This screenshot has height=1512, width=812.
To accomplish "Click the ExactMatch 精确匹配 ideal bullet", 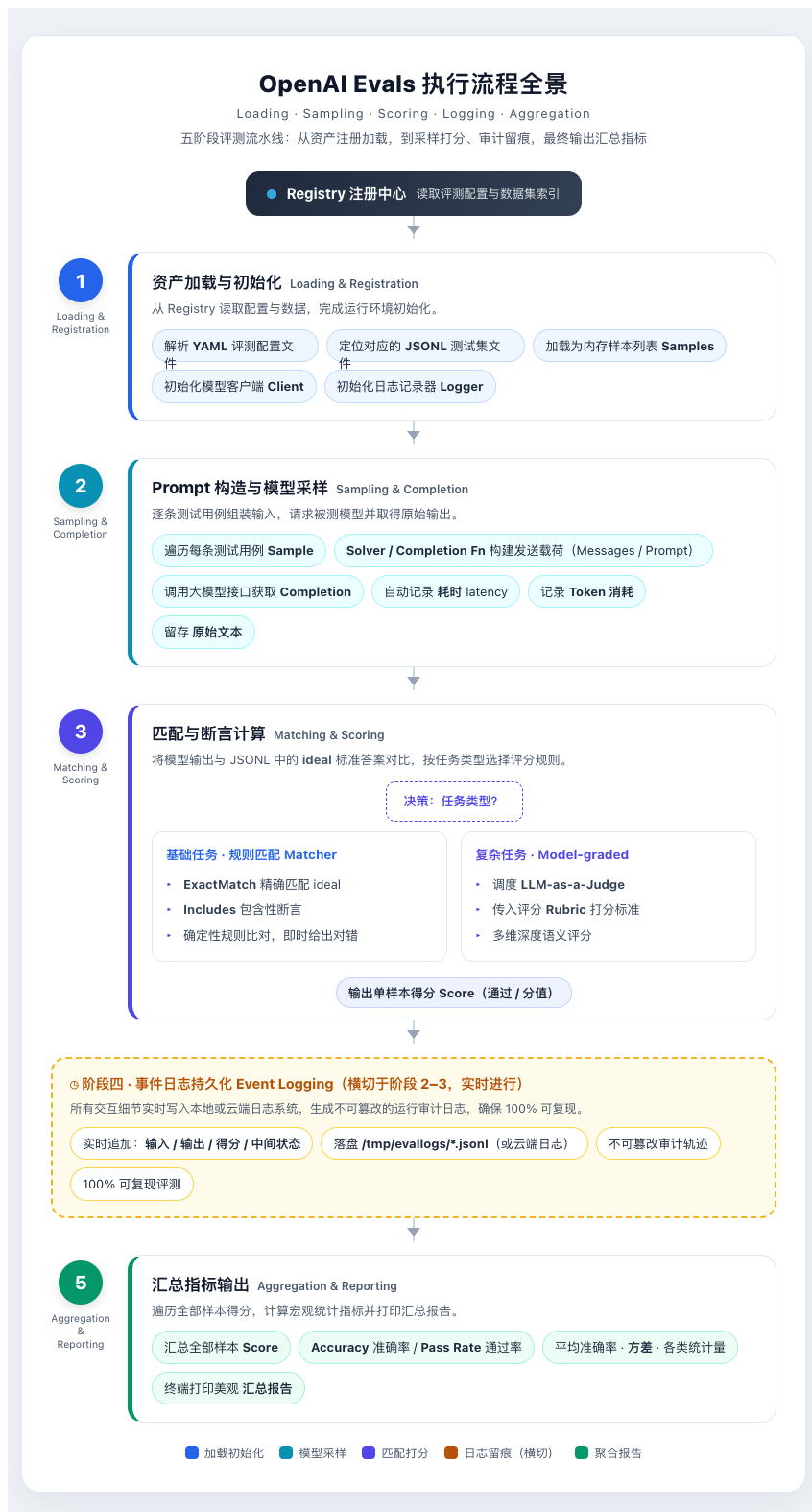I will [262, 884].
